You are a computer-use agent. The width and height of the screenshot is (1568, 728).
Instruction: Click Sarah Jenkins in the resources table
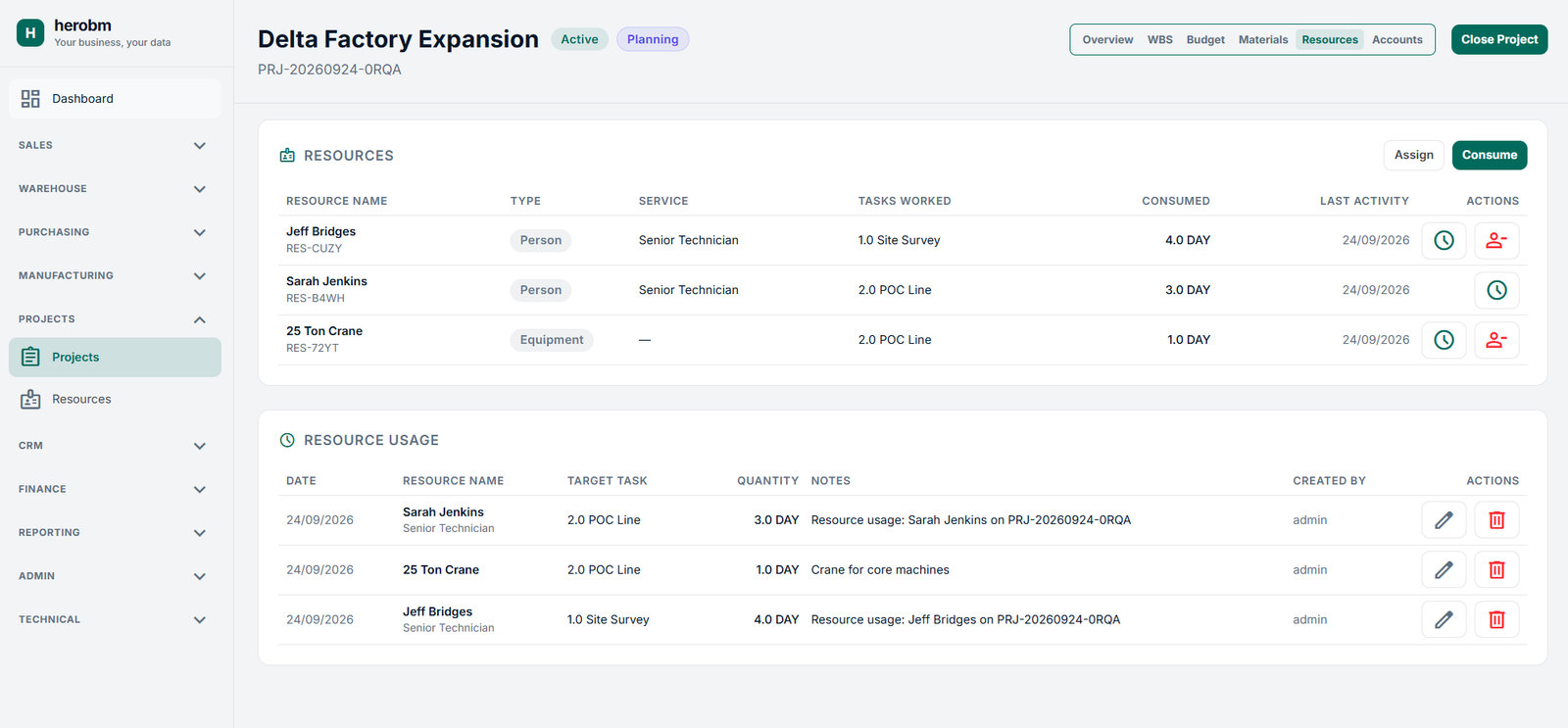[x=326, y=281]
